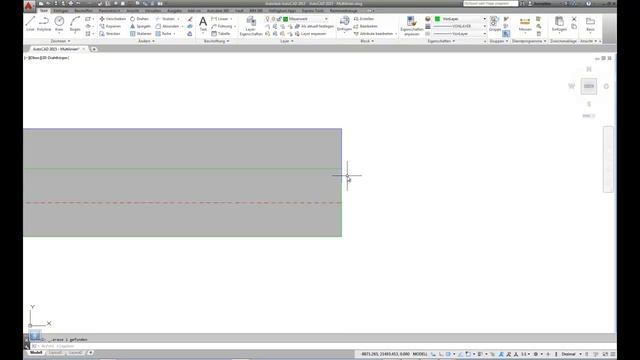
Task: Toggle group selection button in Gruppen panel
Action: tap(506, 34)
